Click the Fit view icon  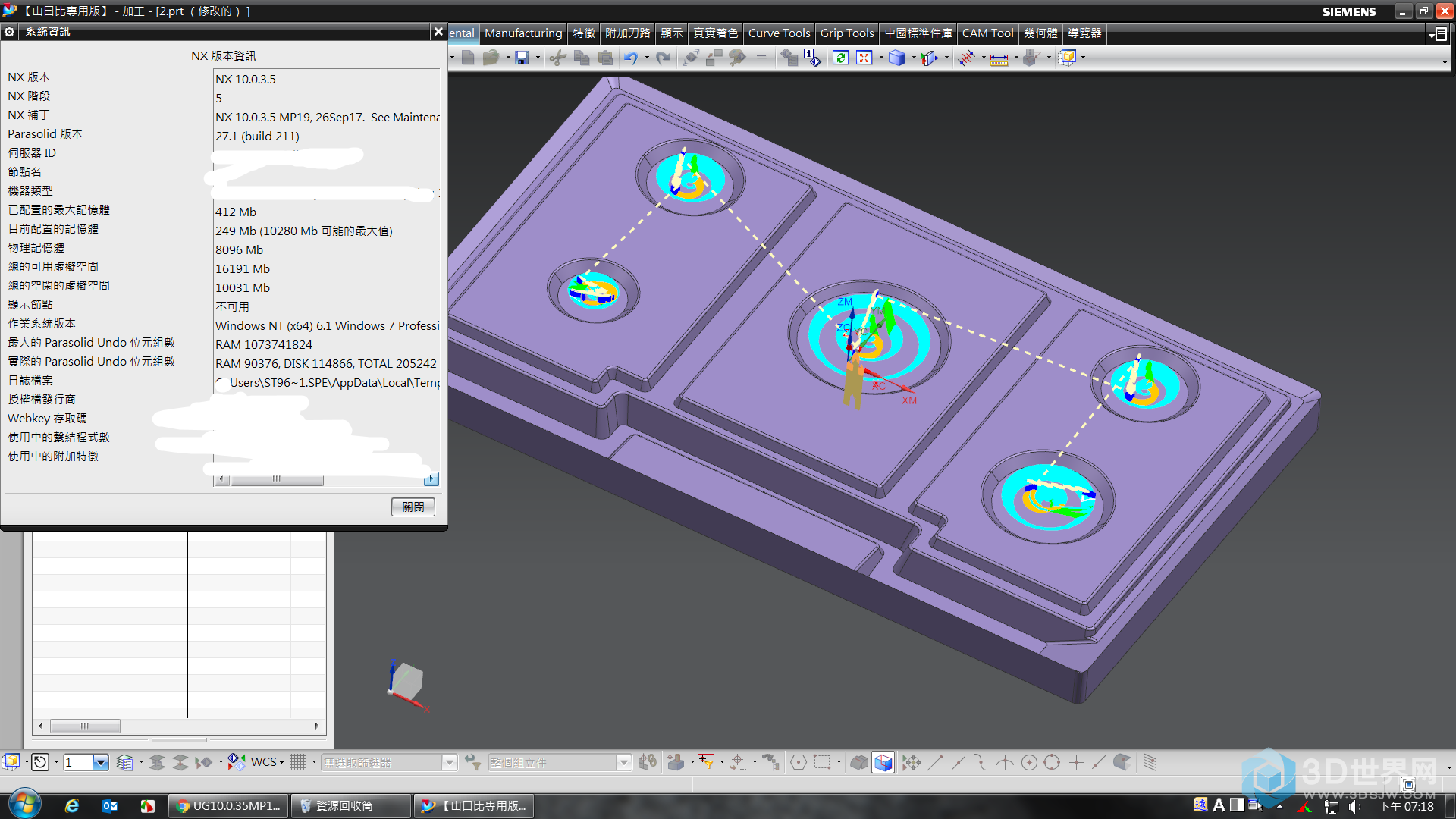(864, 58)
